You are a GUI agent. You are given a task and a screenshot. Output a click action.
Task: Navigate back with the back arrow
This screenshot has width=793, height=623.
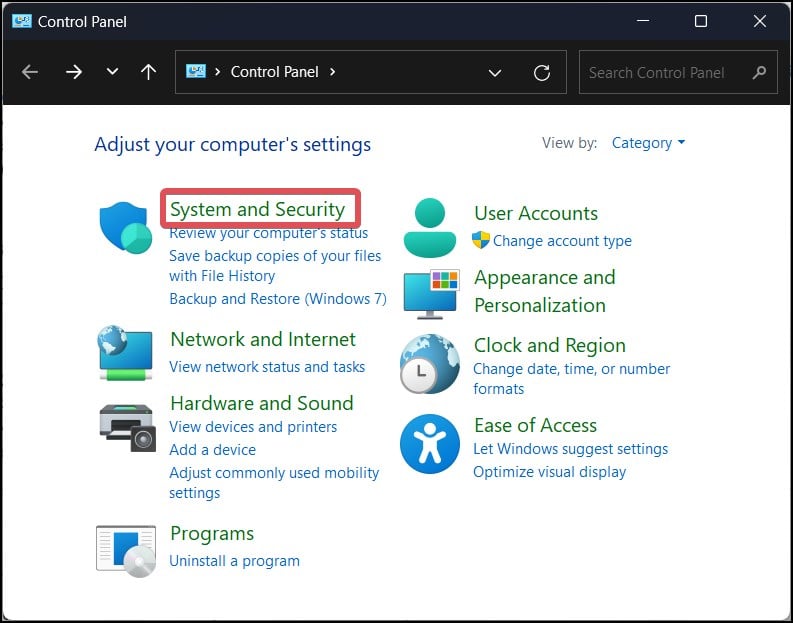30,72
